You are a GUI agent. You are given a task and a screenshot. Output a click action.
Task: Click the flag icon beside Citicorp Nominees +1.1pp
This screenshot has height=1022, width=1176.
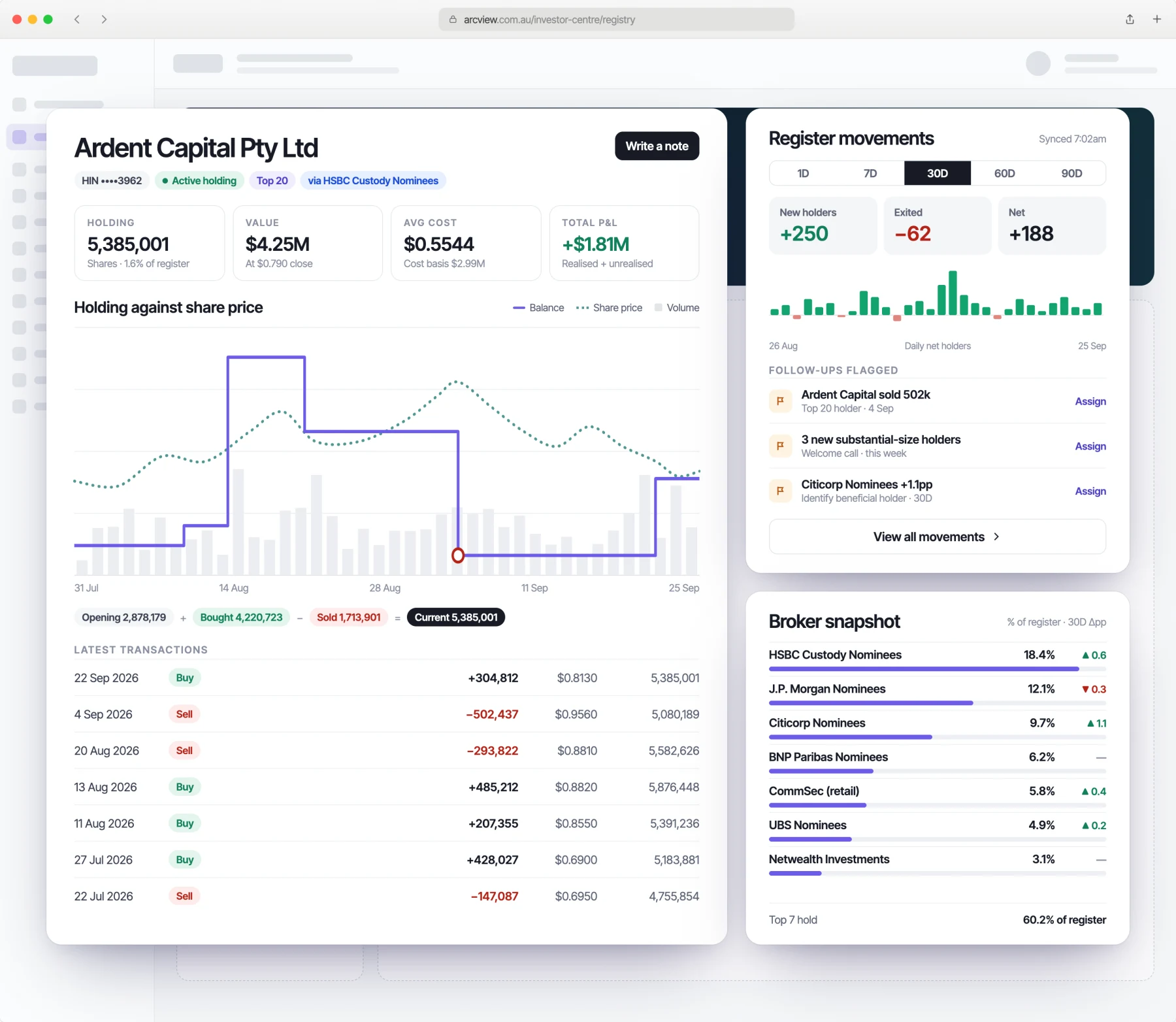point(780,491)
